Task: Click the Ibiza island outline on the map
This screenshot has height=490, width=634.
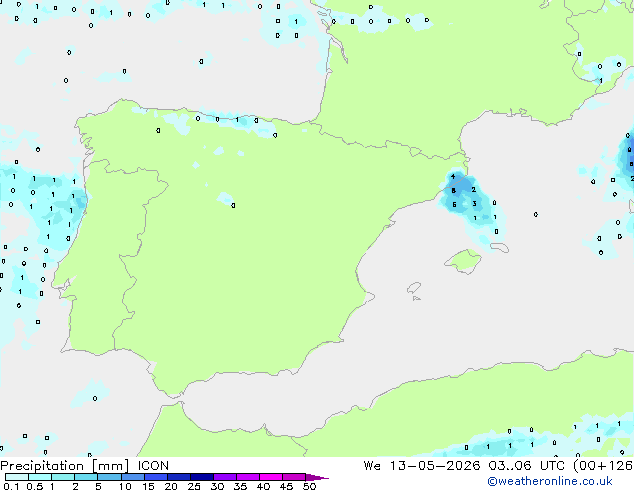Action: [414, 288]
